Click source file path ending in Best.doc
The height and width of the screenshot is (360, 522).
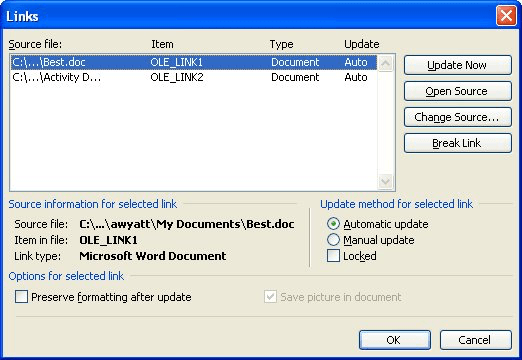(187, 224)
